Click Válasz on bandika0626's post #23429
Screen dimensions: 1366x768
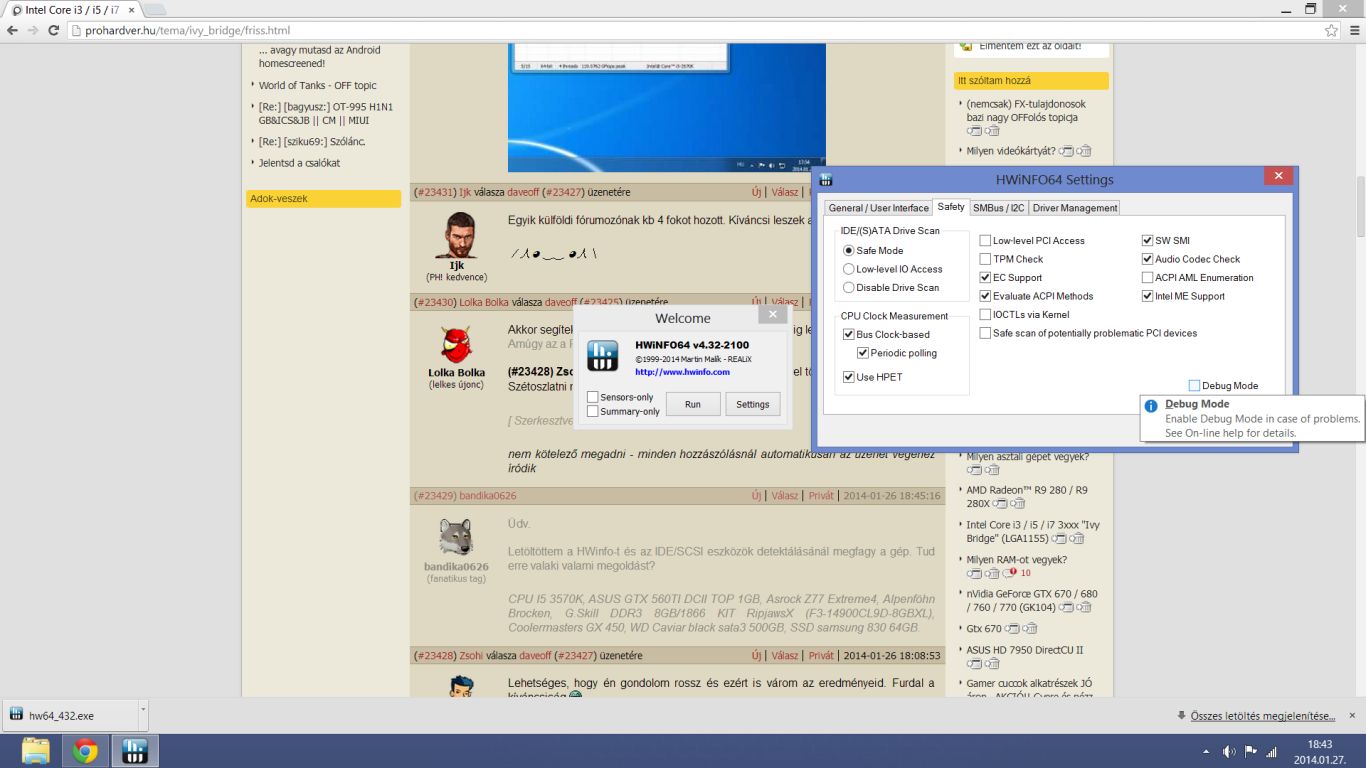click(785, 495)
